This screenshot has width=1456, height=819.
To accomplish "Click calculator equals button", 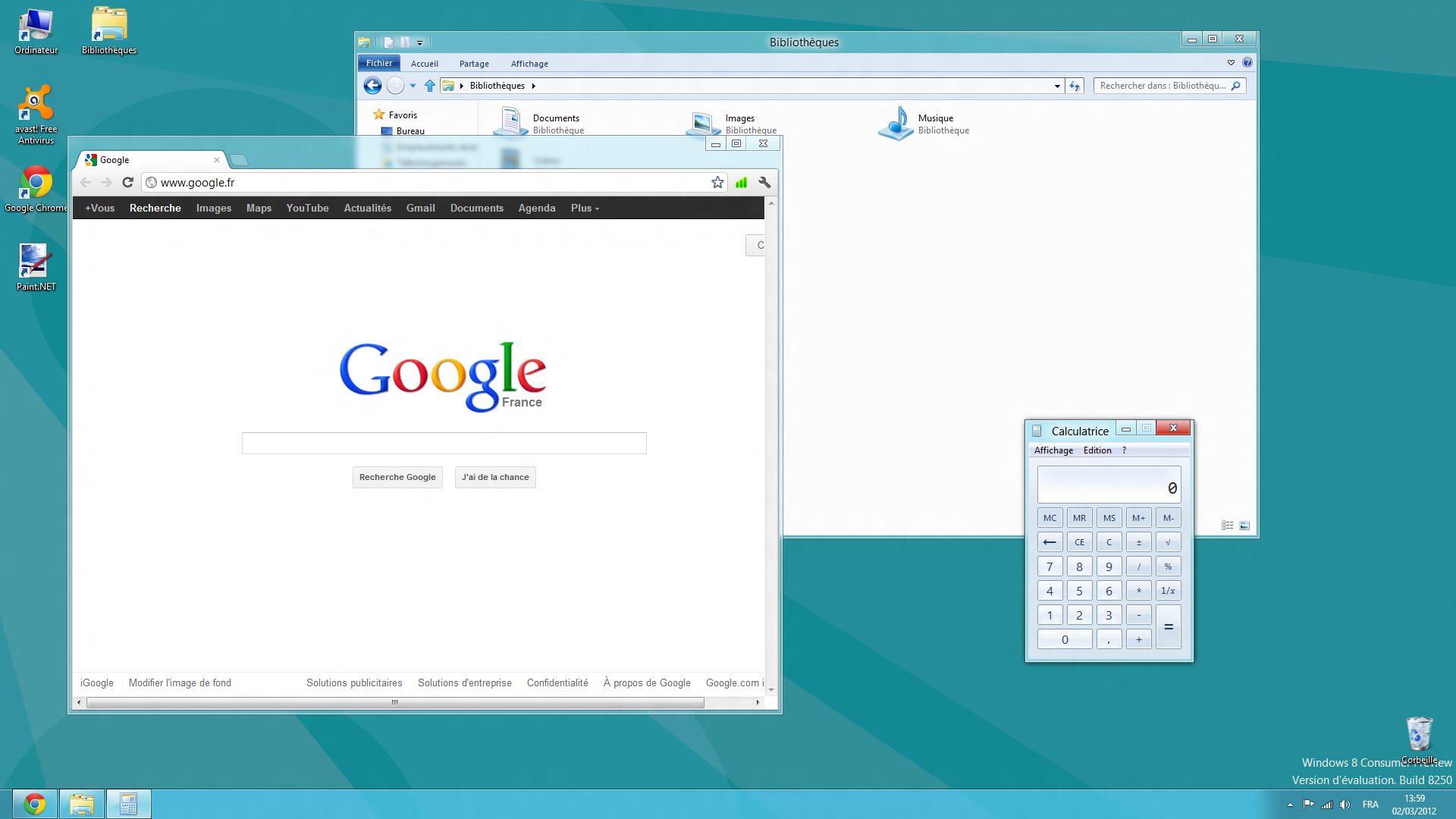I will [x=1168, y=627].
